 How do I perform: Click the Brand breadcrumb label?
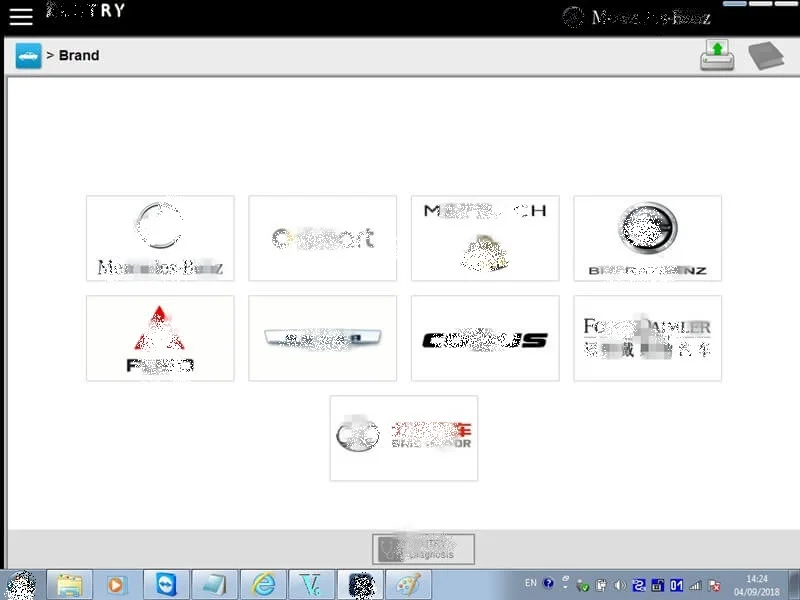[x=79, y=55]
